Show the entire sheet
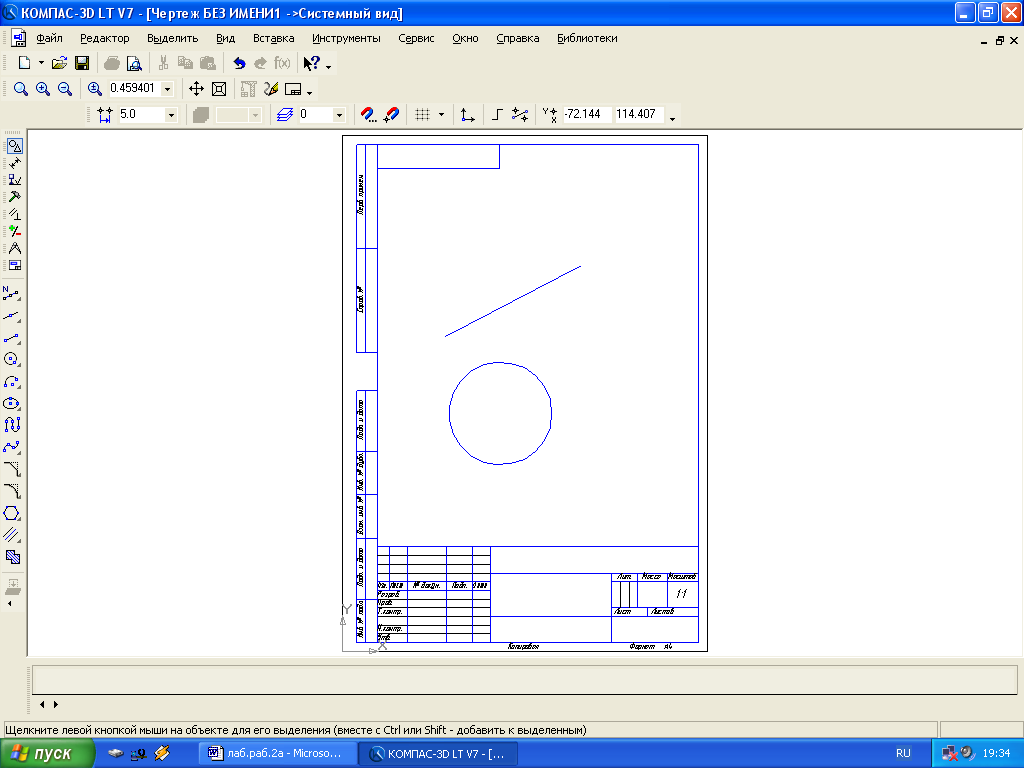 (219, 89)
